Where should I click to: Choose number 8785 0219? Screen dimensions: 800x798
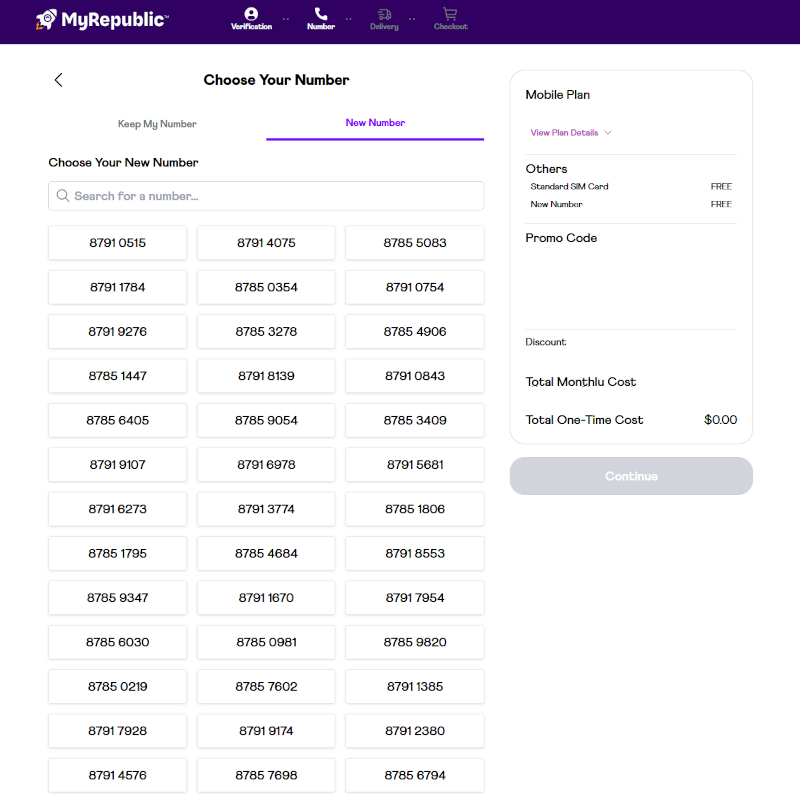[118, 687]
